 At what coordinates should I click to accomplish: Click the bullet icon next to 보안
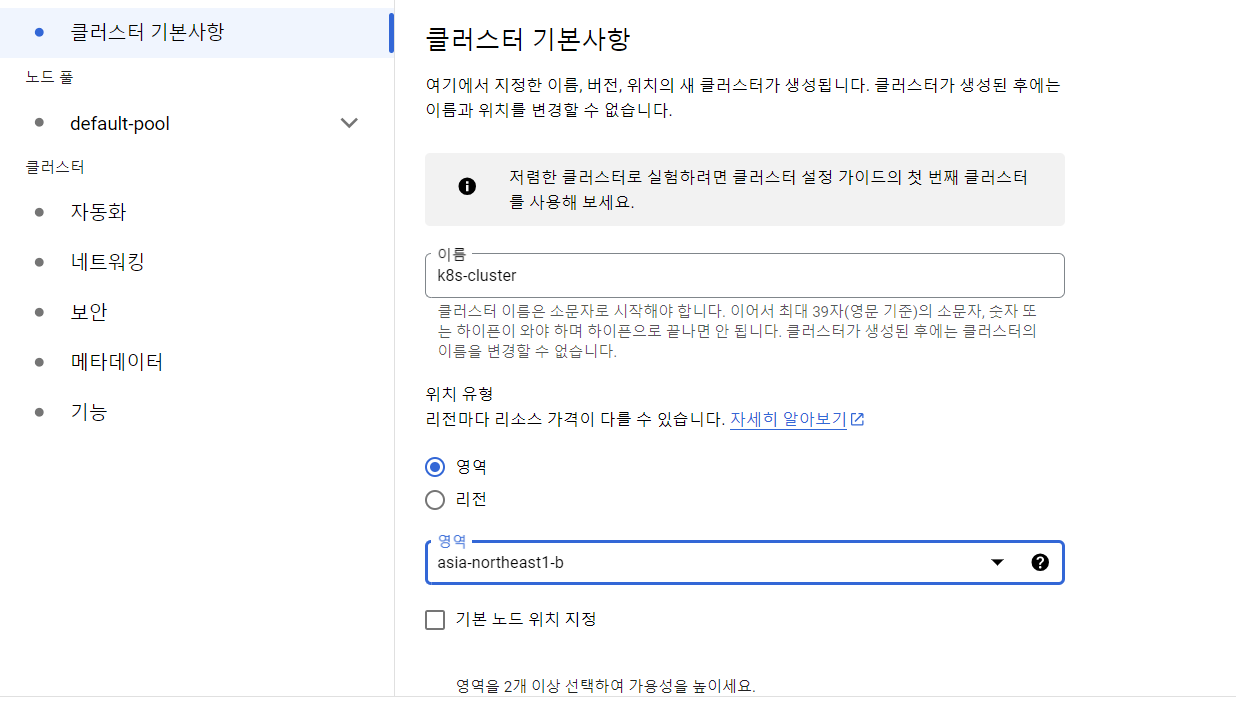pyautogui.click(x=39, y=312)
